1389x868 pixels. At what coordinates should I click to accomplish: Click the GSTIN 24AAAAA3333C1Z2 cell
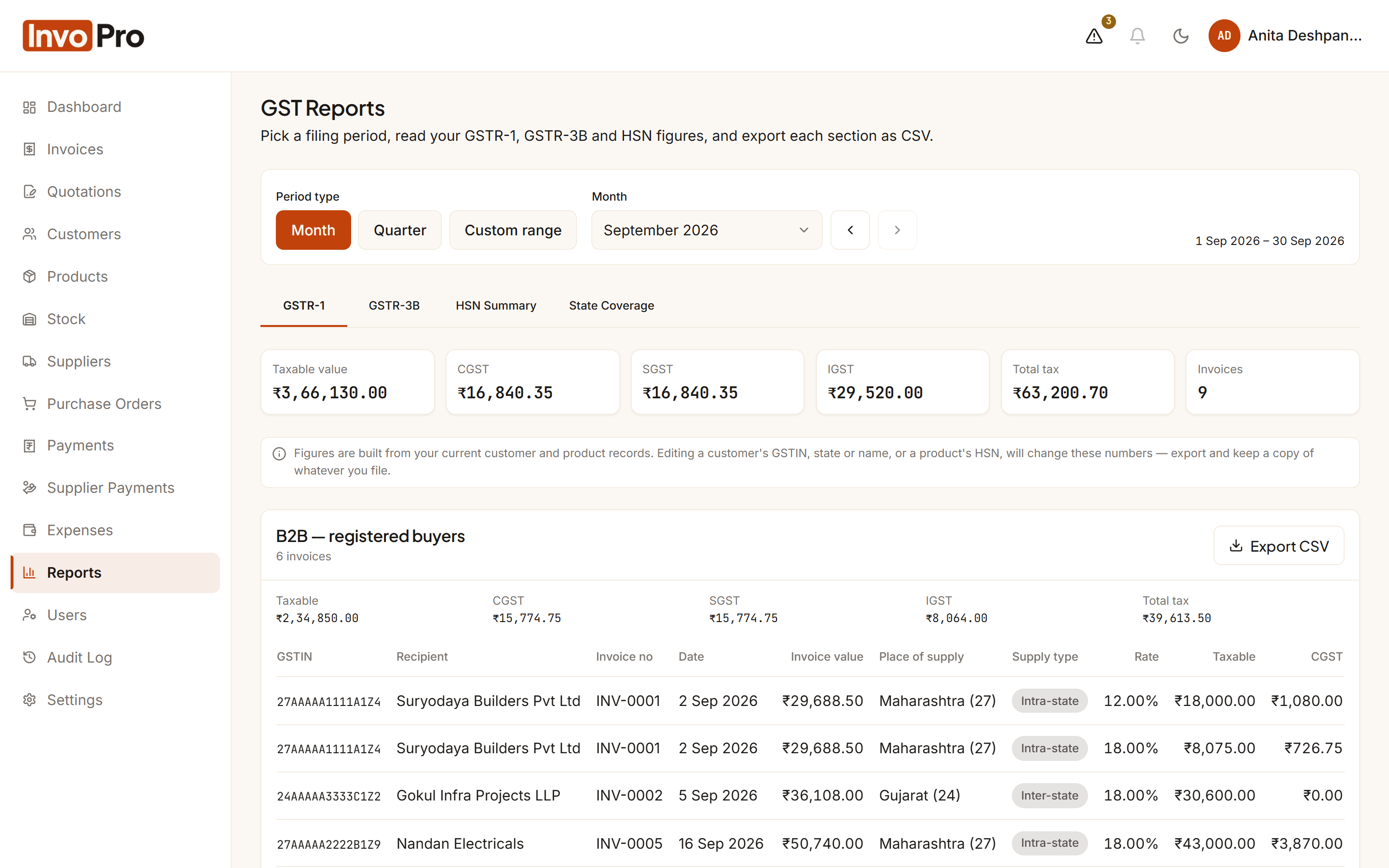click(x=328, y=796)
